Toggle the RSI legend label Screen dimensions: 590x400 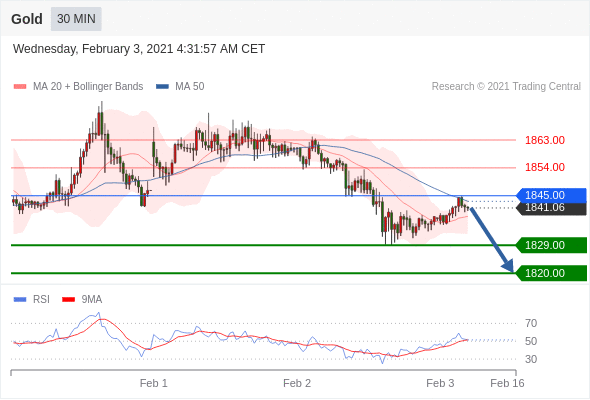click(x=41, y=300)
